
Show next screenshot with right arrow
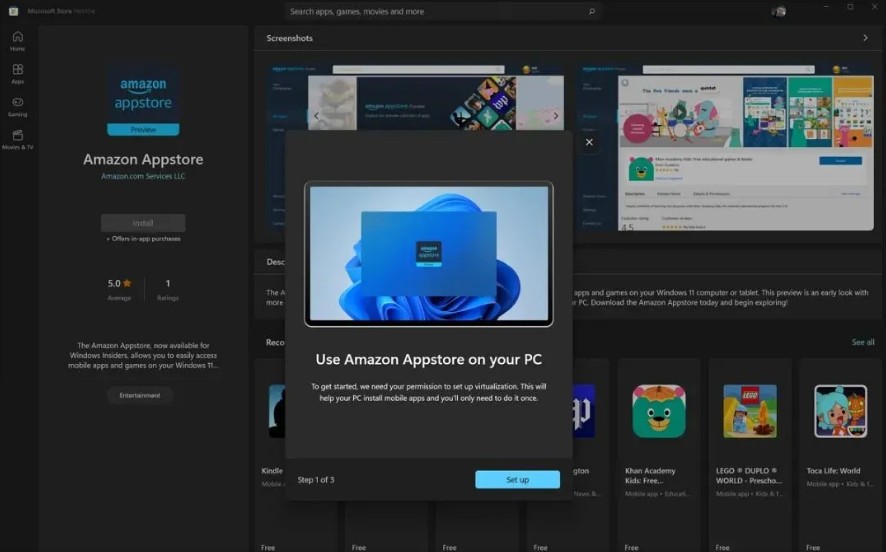point(556,116)
